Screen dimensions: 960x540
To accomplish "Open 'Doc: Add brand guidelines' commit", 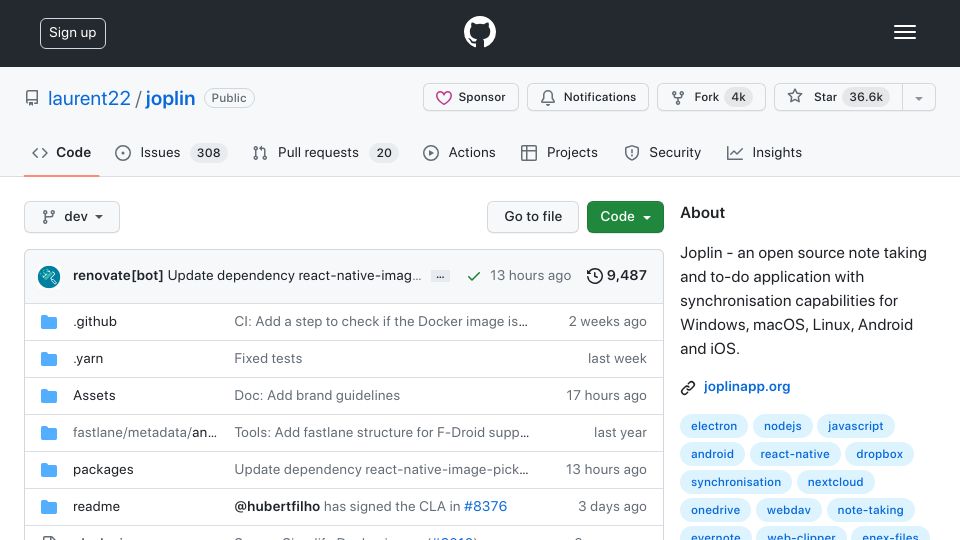I will [x=317, y=396].
